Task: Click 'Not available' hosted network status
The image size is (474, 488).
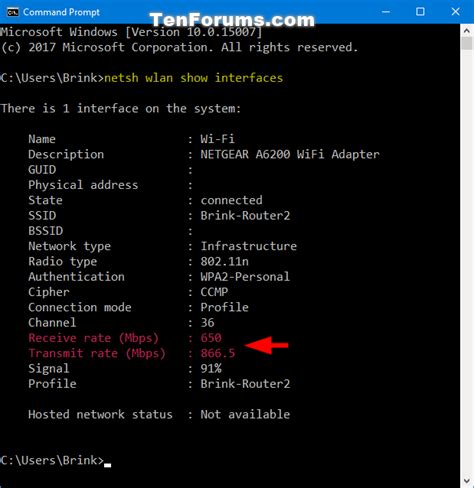Action: (x=245, y=414)
